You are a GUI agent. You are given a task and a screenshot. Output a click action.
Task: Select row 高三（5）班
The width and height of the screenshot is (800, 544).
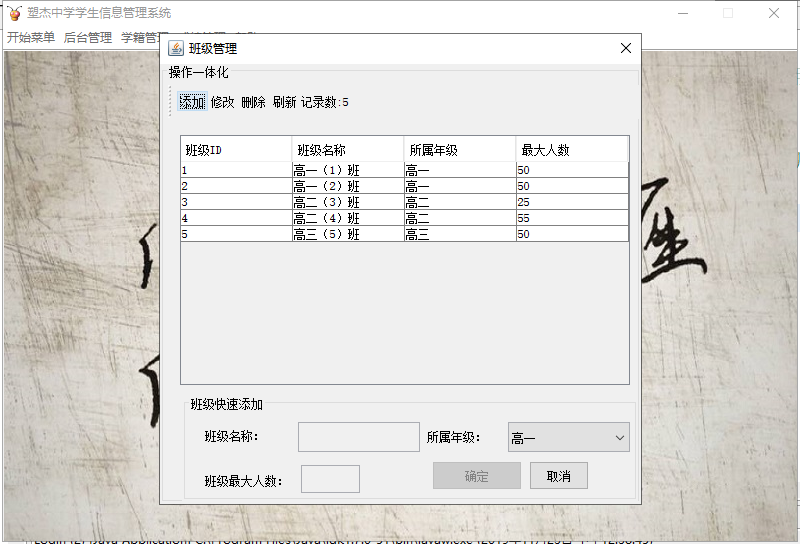[x=405, y=234]
